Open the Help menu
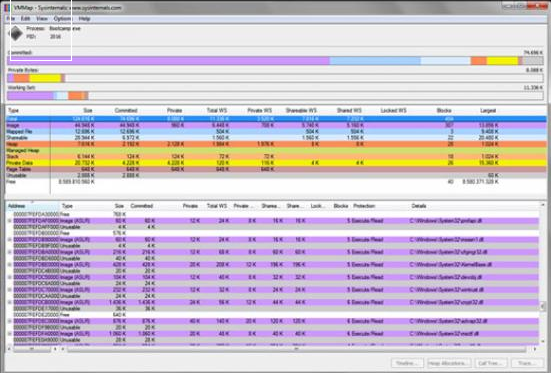This screenshot has height=373, width=551. [x=84, y=19]
